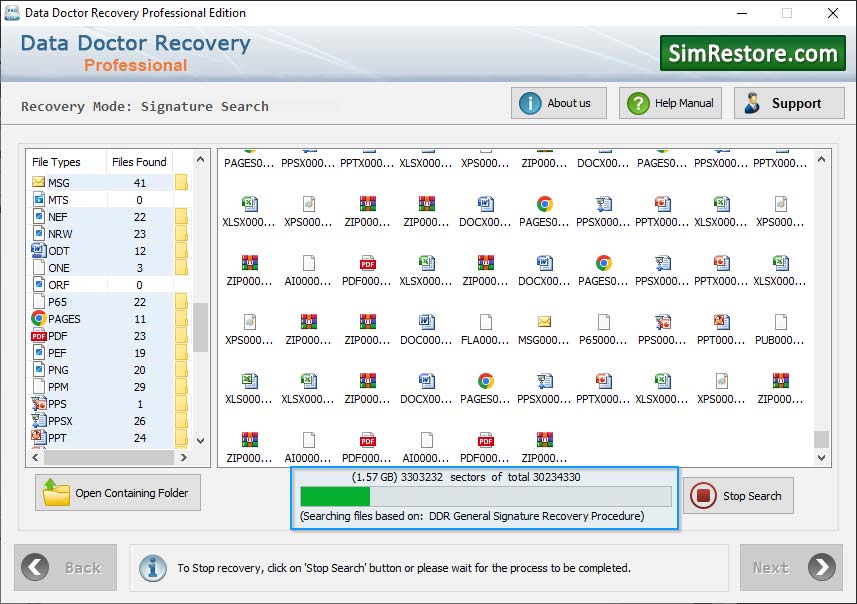Click the DDR General Signature Recovery Procedure text
The width and height of the screenshot is (857, 604).
[536, 515]
